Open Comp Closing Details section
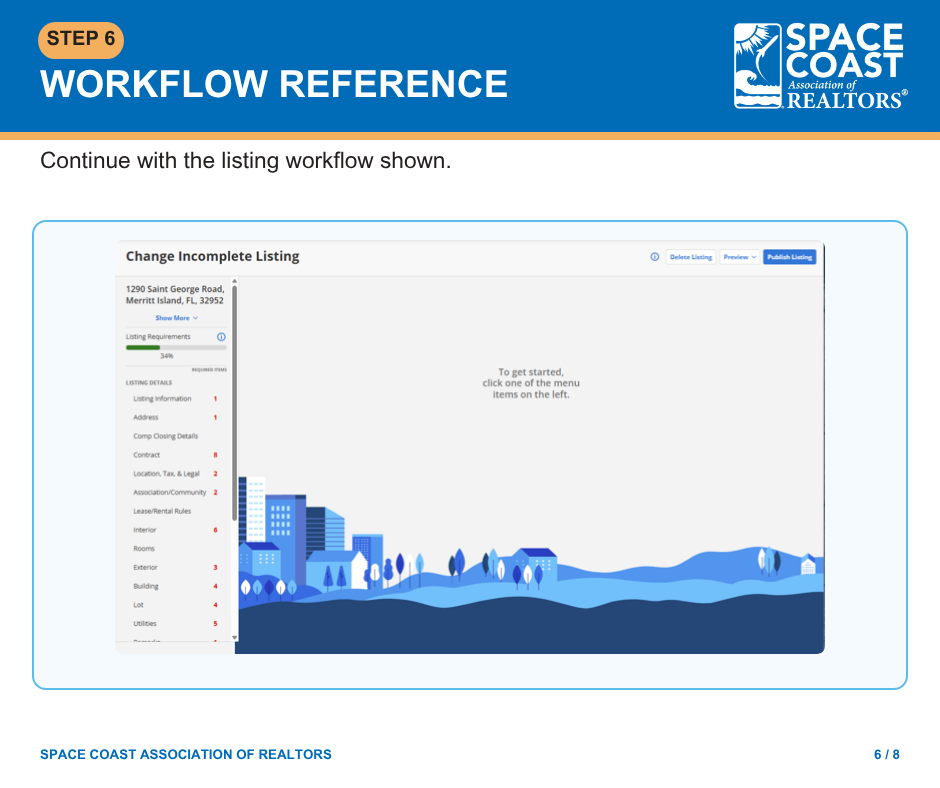Screen dimensions: 940x788 (x=165, y=436)
